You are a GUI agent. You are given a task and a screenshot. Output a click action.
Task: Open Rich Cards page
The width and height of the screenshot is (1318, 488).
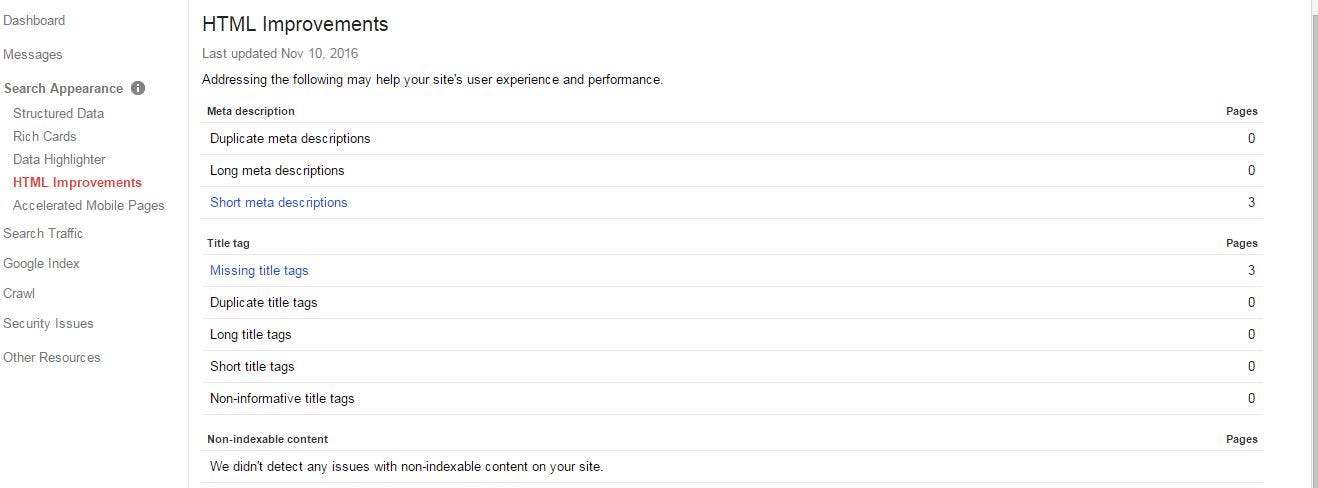[45, 136]
